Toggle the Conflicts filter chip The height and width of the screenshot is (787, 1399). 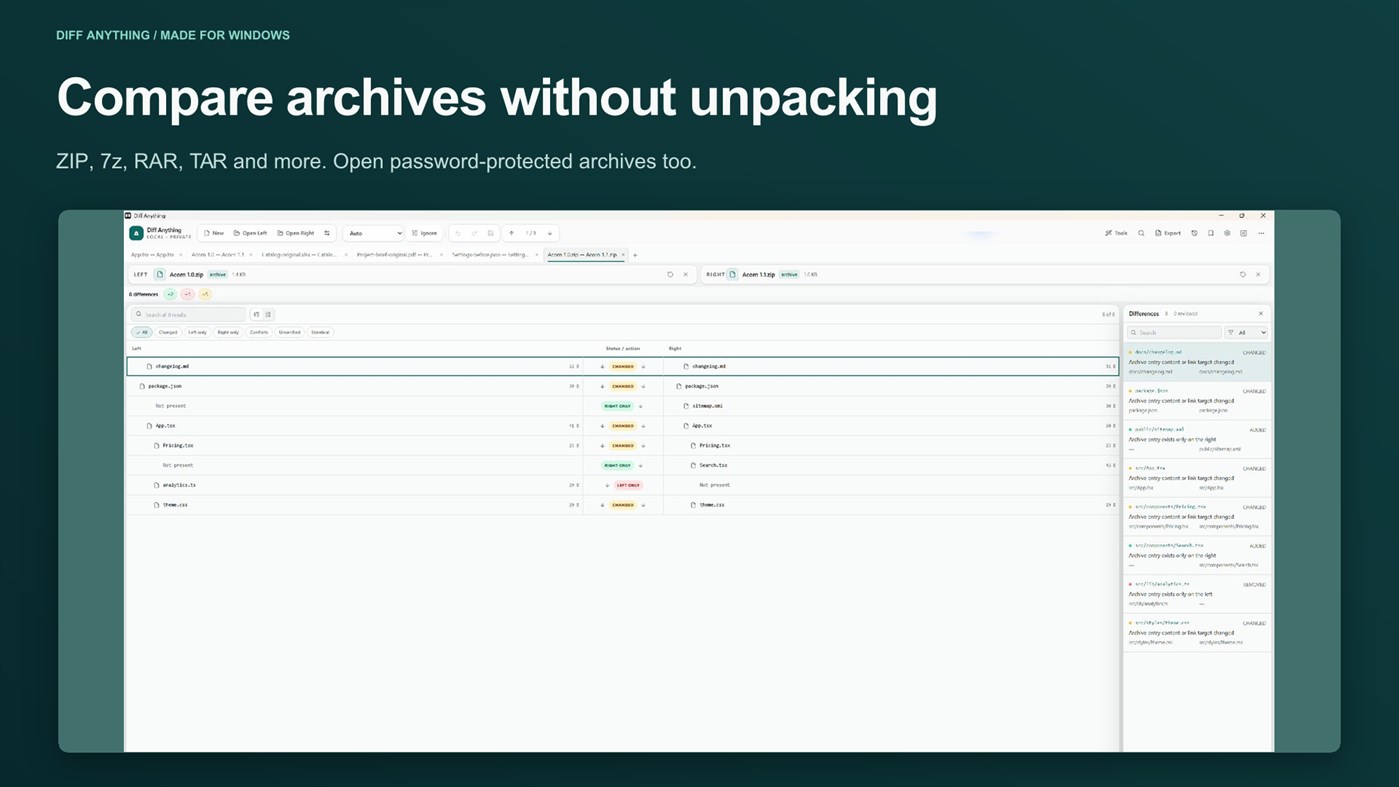click(x=259, y=332)
